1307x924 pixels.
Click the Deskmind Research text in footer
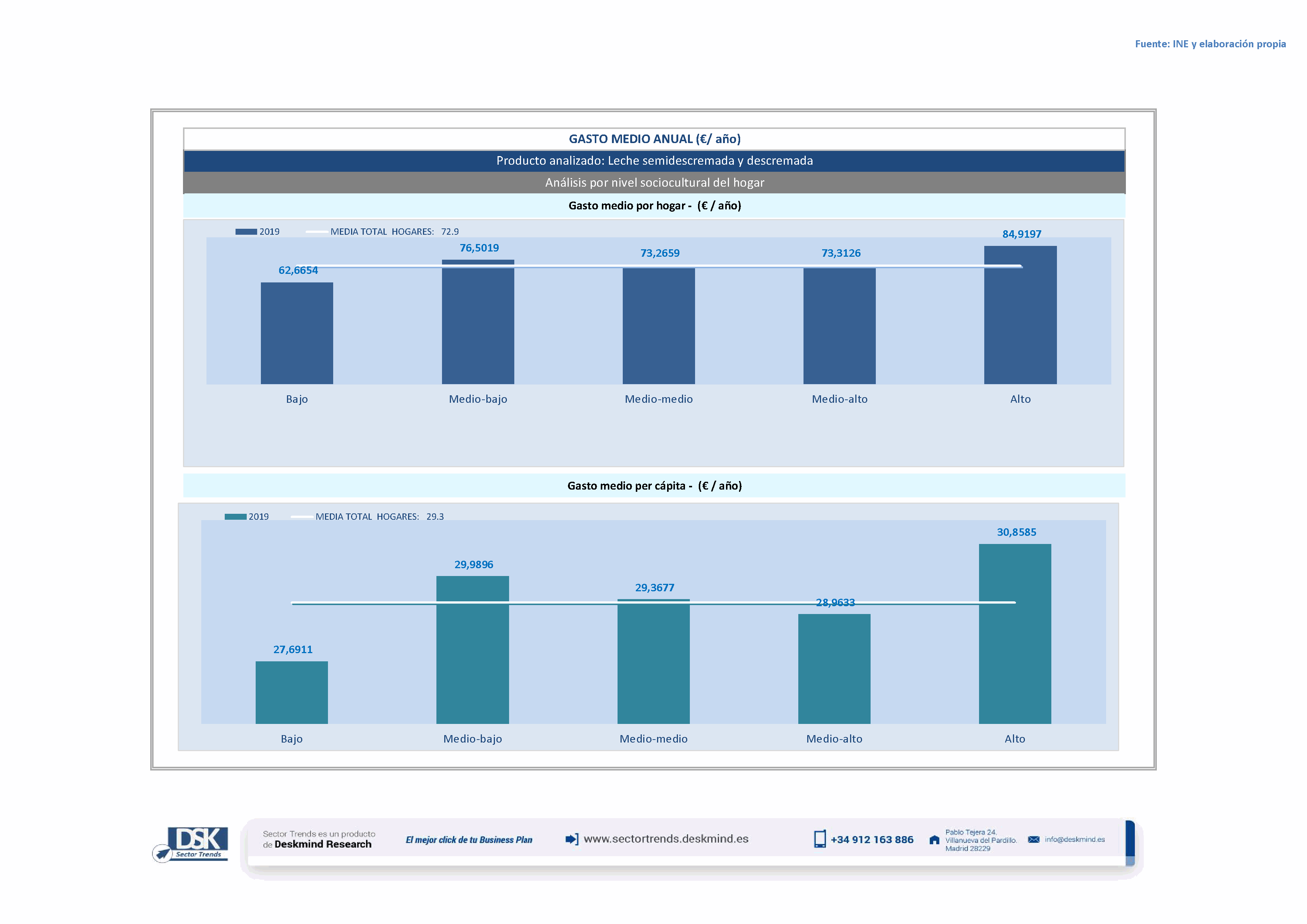323,844
